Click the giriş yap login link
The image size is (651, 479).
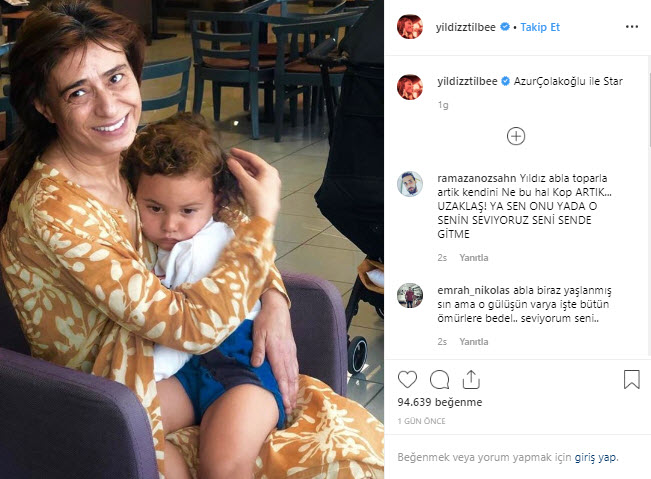(x=596, y=457)
